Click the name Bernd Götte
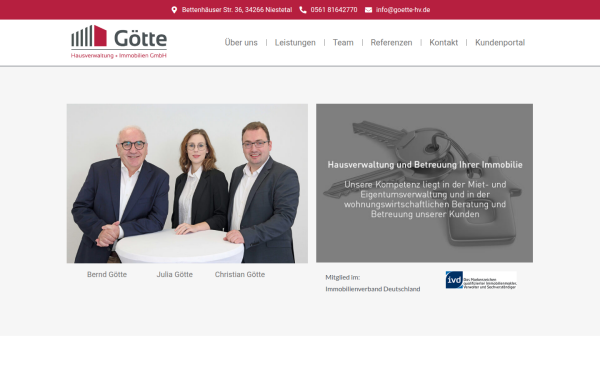Viewport: 600px width, 375px height. pyautogui.click(x=107, y=274)
